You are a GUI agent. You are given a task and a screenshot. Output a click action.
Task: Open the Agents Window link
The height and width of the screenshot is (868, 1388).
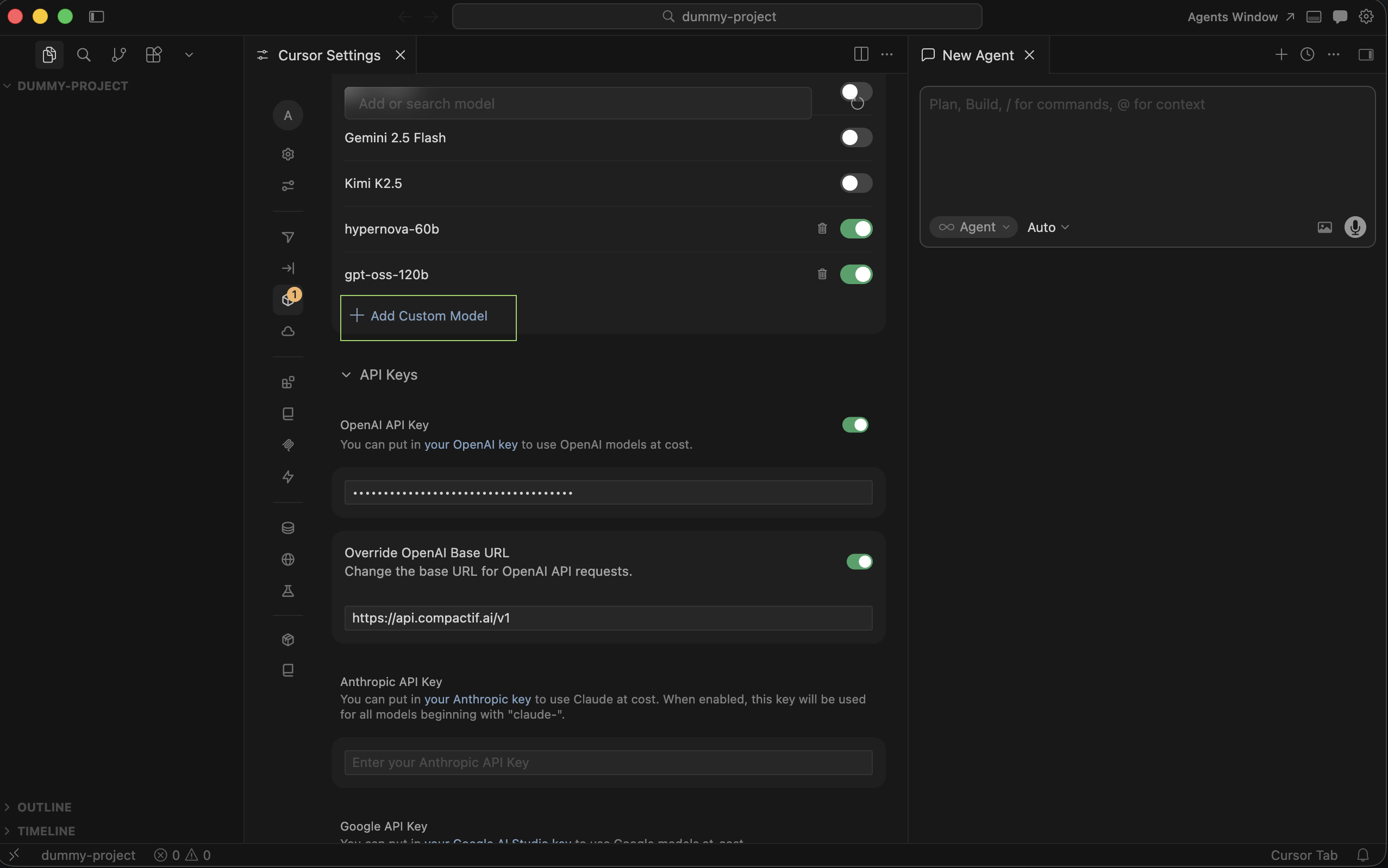click(x=1240, y=17)
